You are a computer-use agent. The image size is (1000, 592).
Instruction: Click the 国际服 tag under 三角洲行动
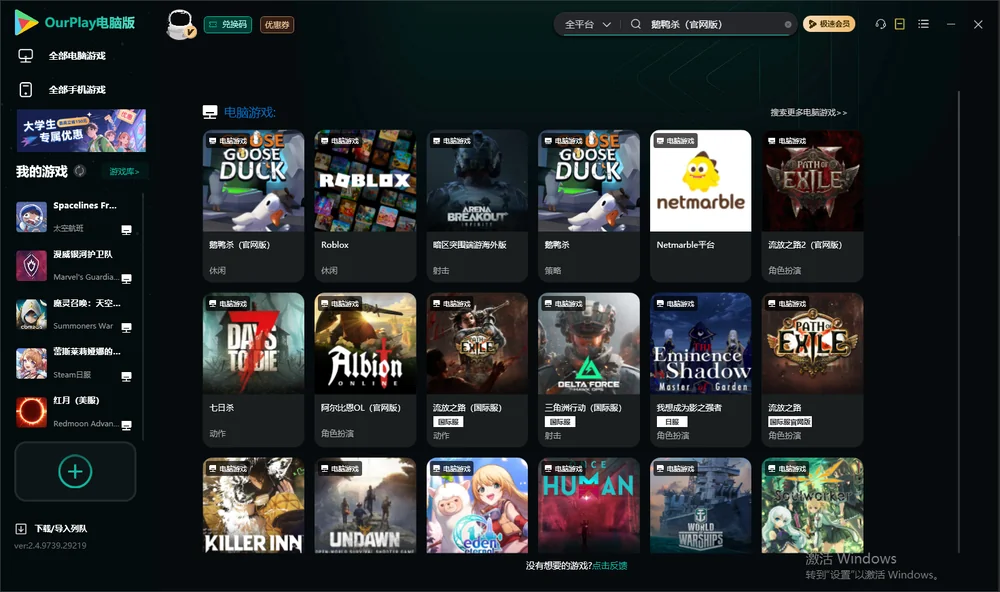(x=560, y=422)
